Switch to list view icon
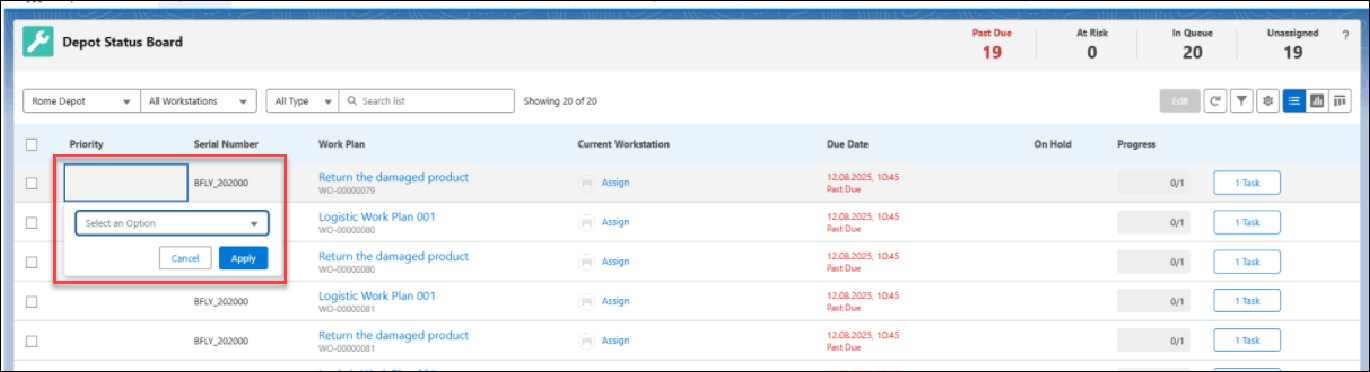1370x372 pixels. click(1294, 101)
